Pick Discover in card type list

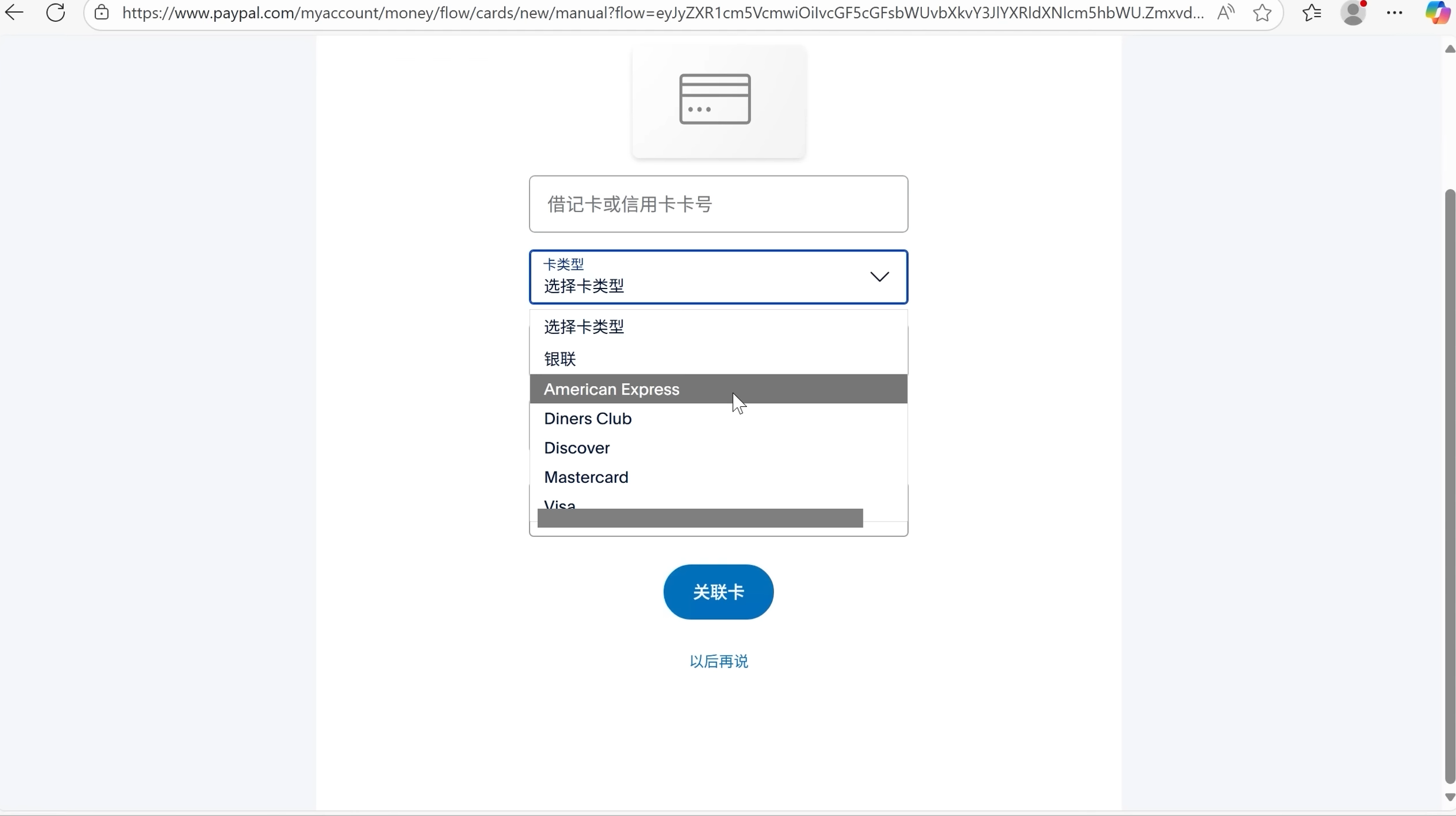point(577,448)
